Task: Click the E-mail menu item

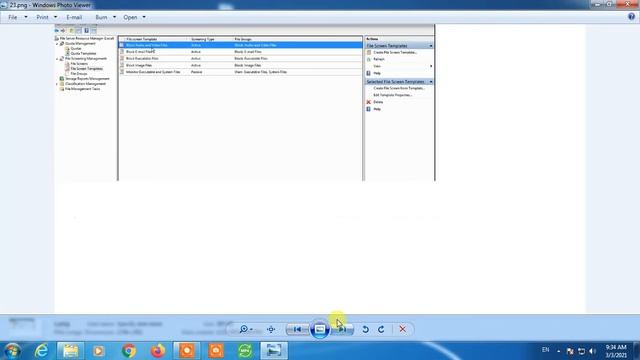Action: point(74,17)
